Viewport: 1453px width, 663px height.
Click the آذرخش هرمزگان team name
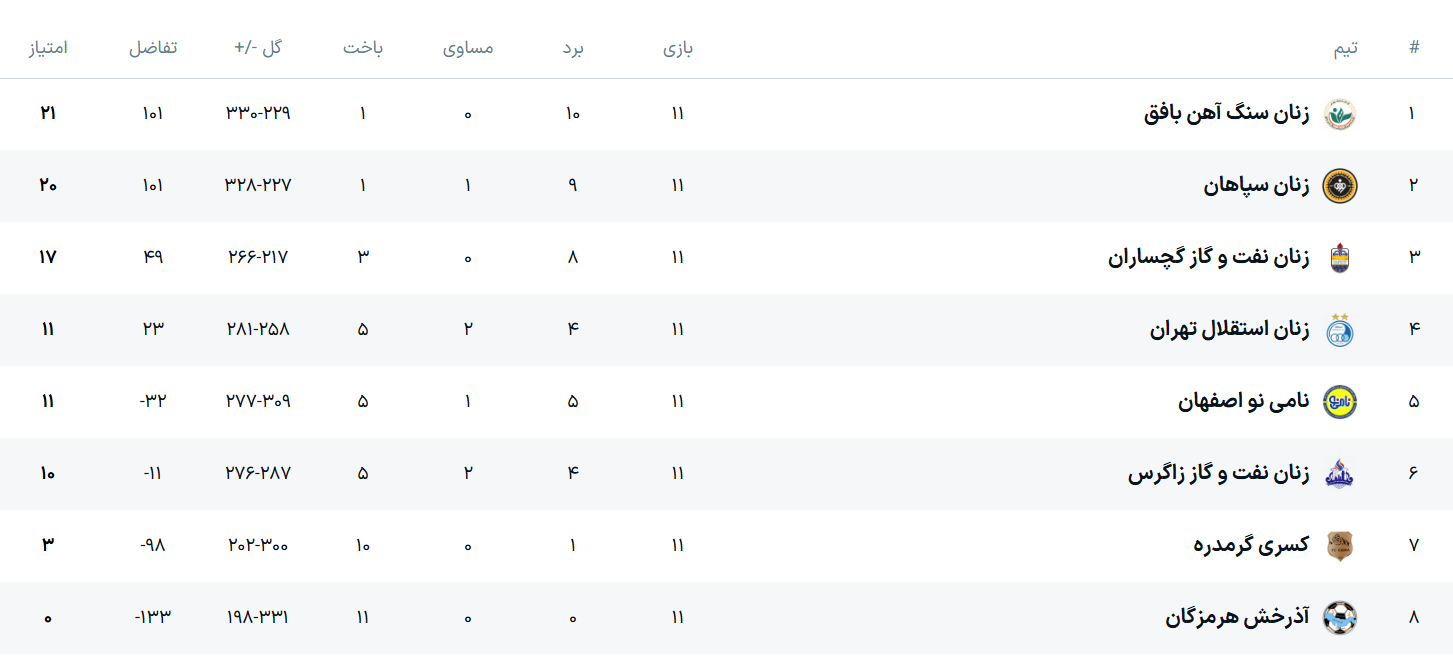tap(1237, 618)
